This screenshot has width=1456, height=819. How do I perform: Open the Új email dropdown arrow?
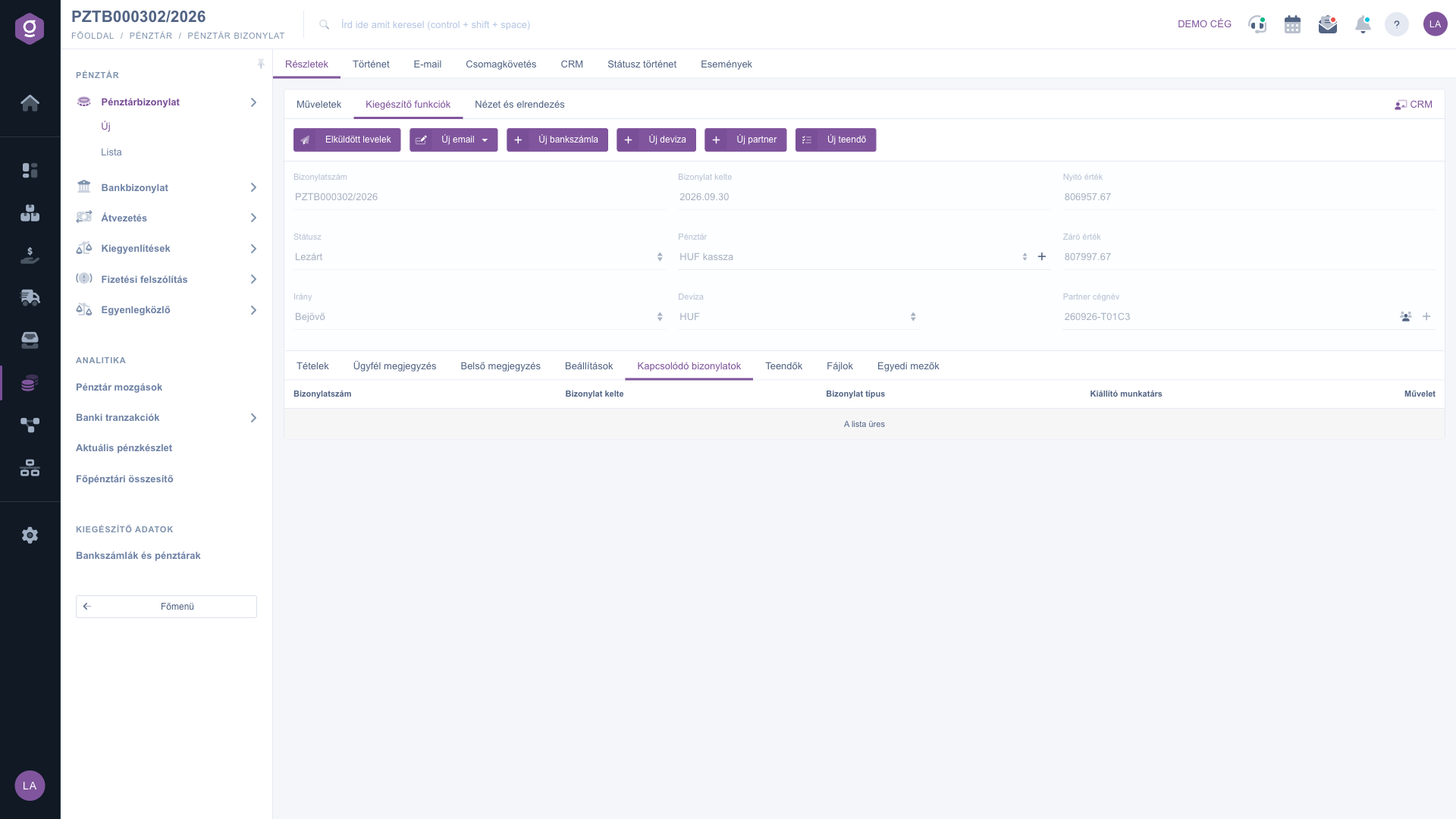click(x=485, y=140)
